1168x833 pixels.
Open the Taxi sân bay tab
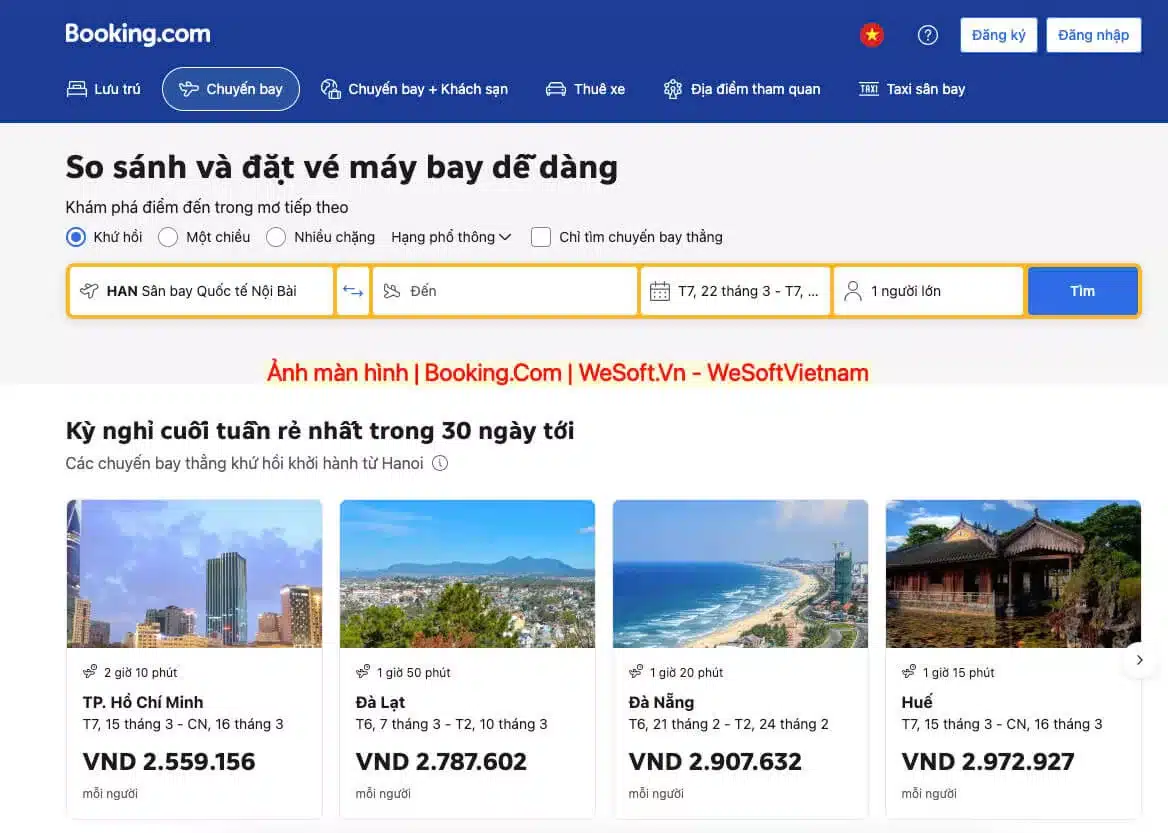912,89
